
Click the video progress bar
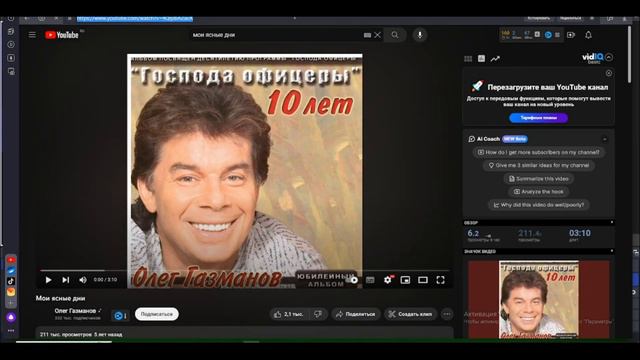point(245,270)
